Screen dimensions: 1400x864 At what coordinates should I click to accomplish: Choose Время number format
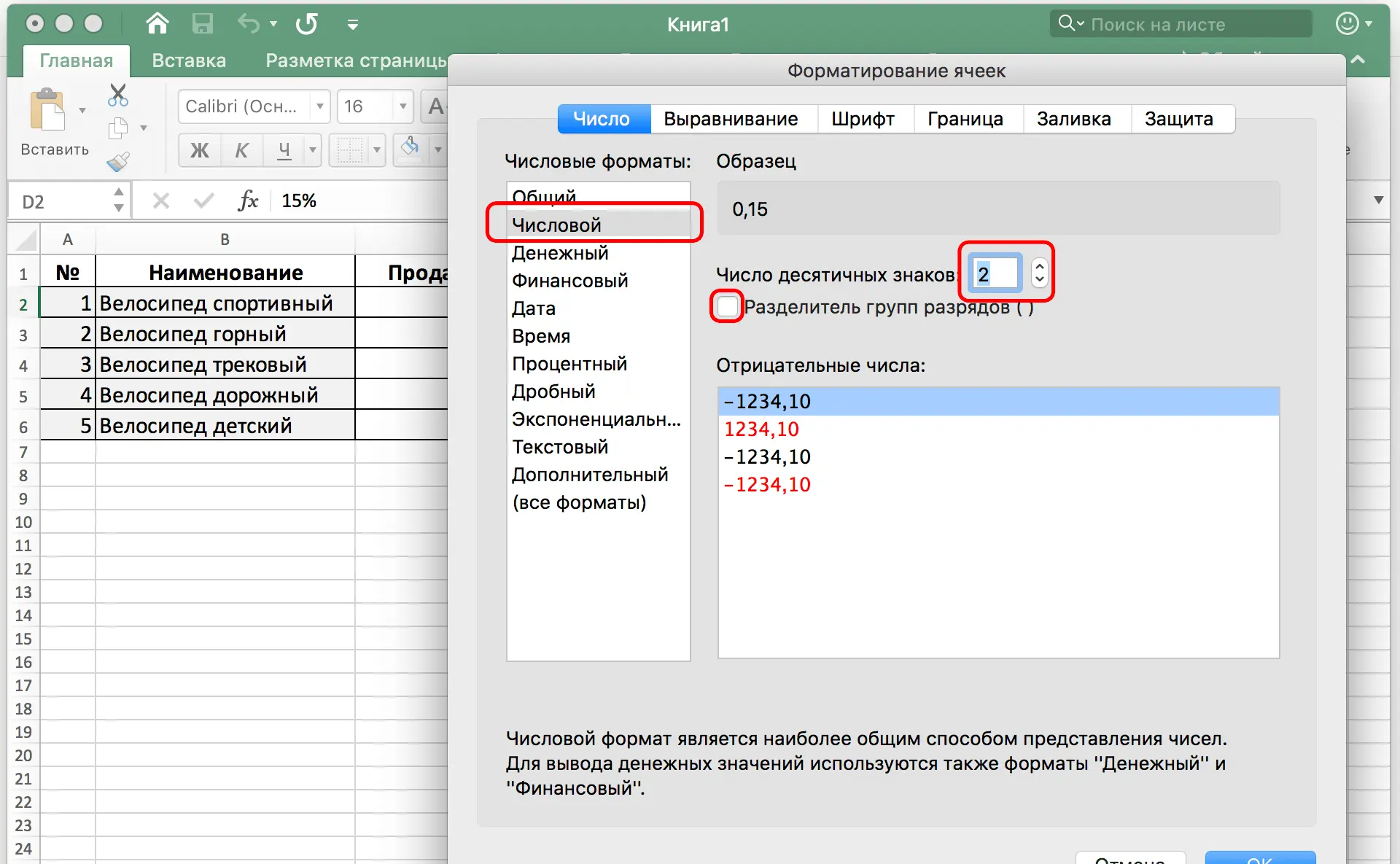click(598, 336)
